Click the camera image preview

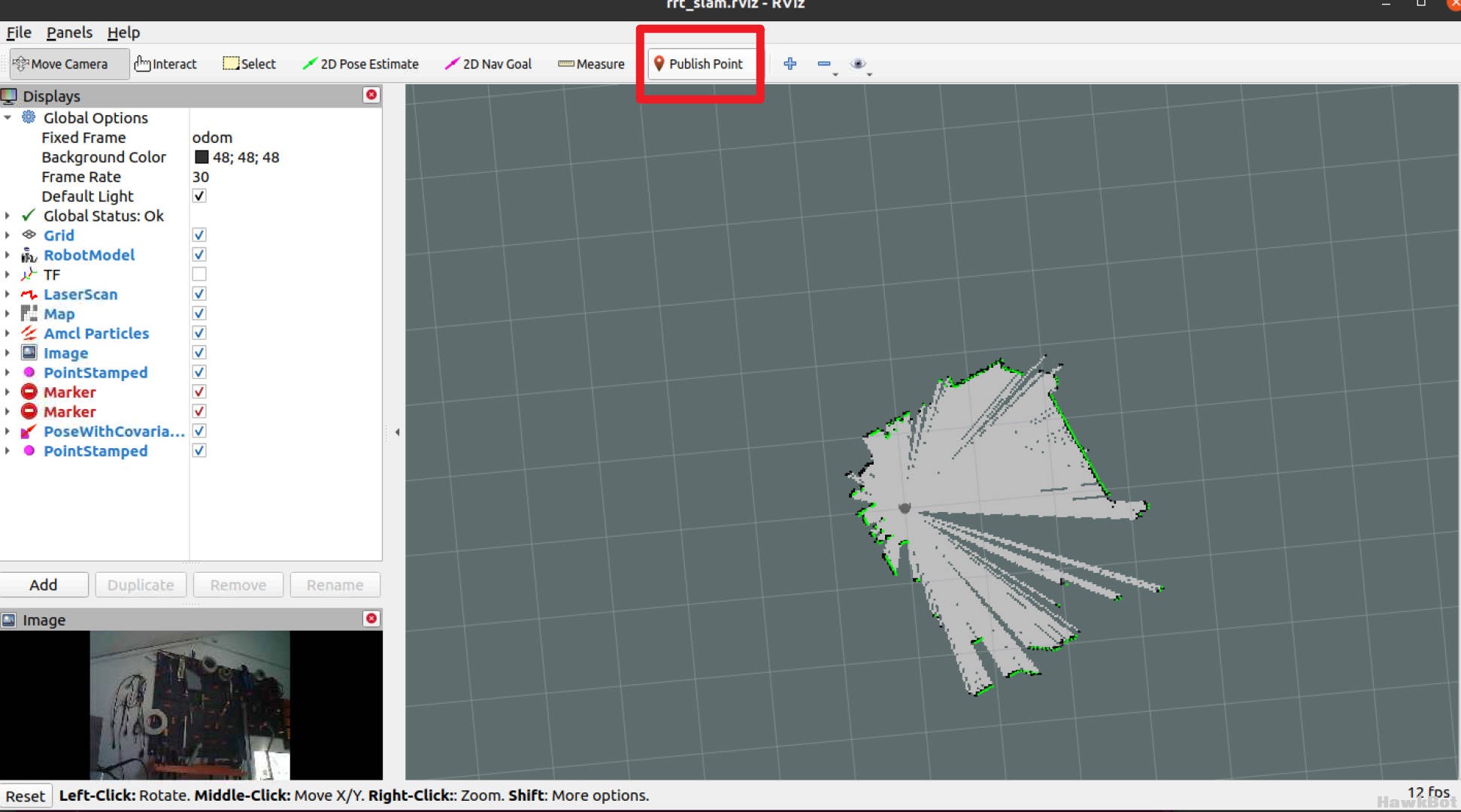190,705
